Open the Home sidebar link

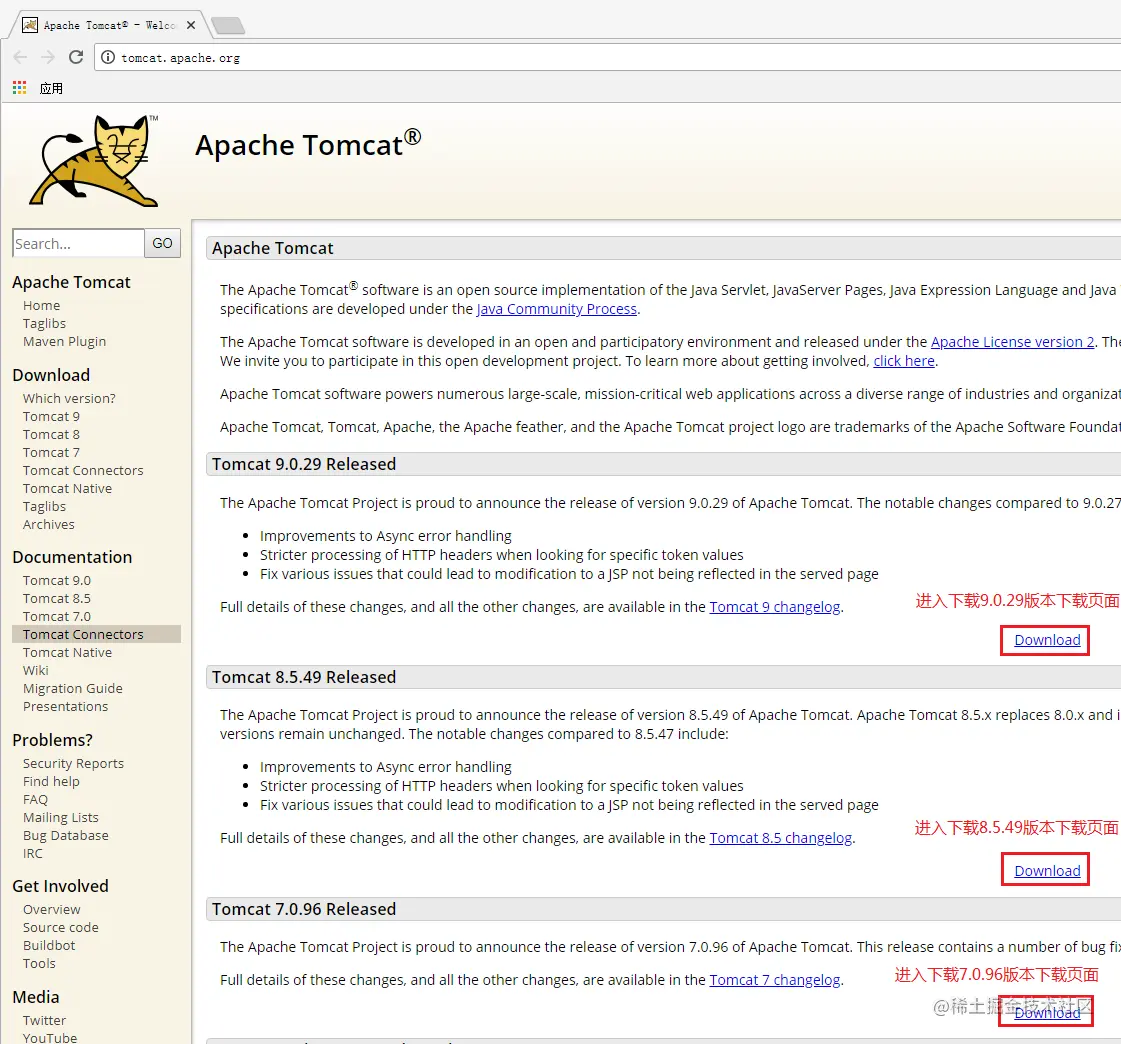(x=41, y=305)
